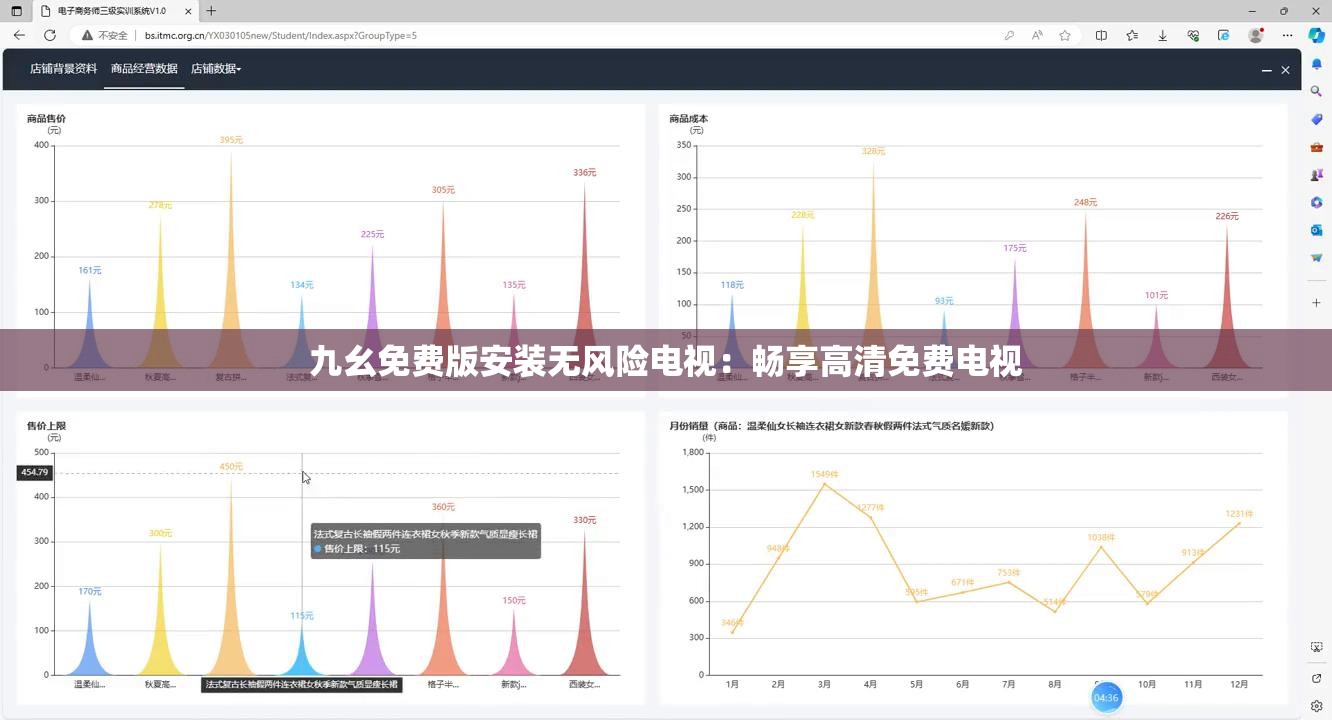Click the 商品成本 chart title

689,119
